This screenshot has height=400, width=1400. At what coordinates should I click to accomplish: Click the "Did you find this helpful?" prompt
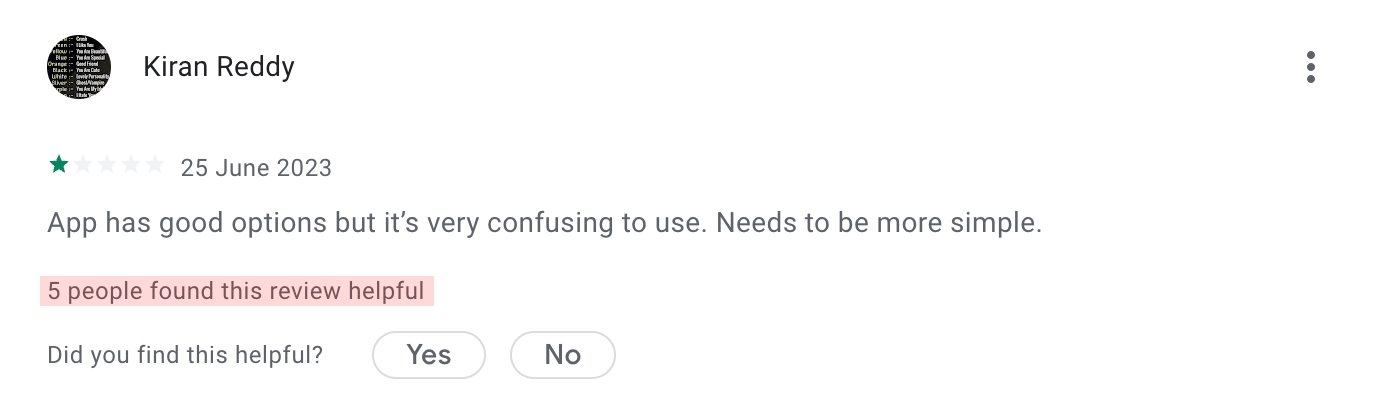pos(185,355)
